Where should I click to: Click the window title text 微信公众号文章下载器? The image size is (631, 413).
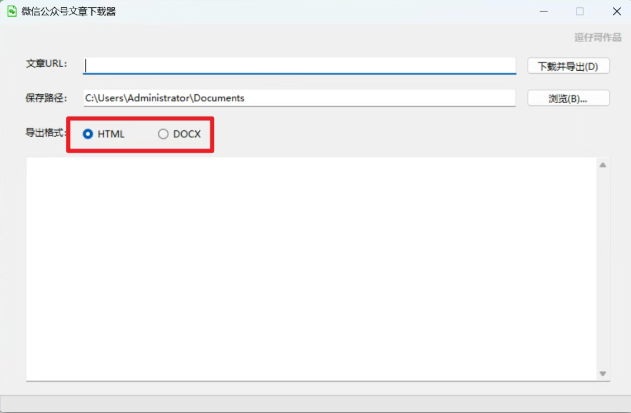69,11
